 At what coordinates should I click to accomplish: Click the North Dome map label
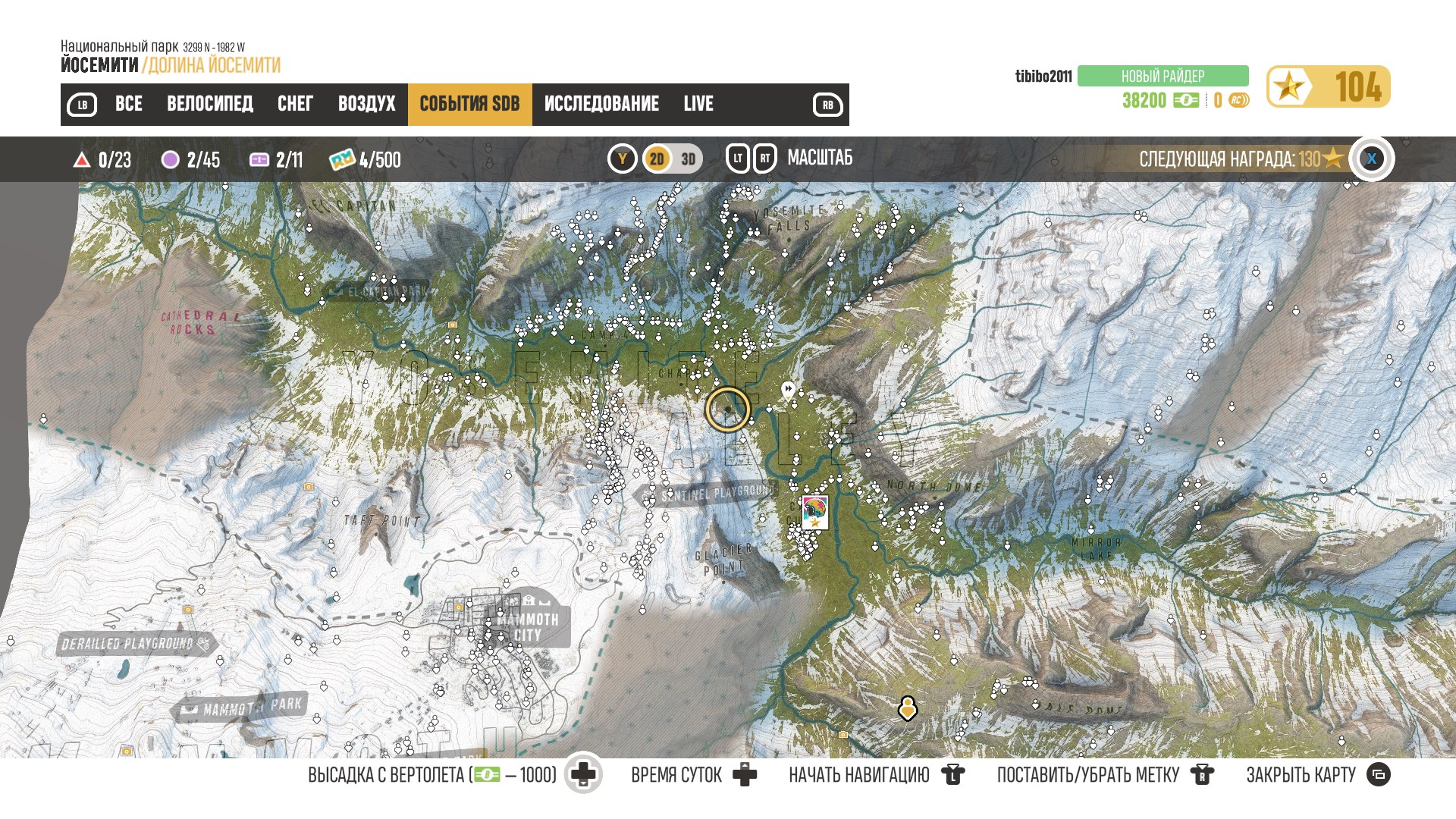point(934,486)
